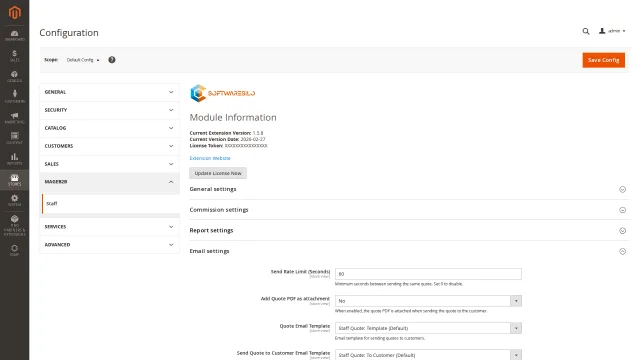
Task: Click the SoftwareSilo logo
Action: (x=222, y=93)
